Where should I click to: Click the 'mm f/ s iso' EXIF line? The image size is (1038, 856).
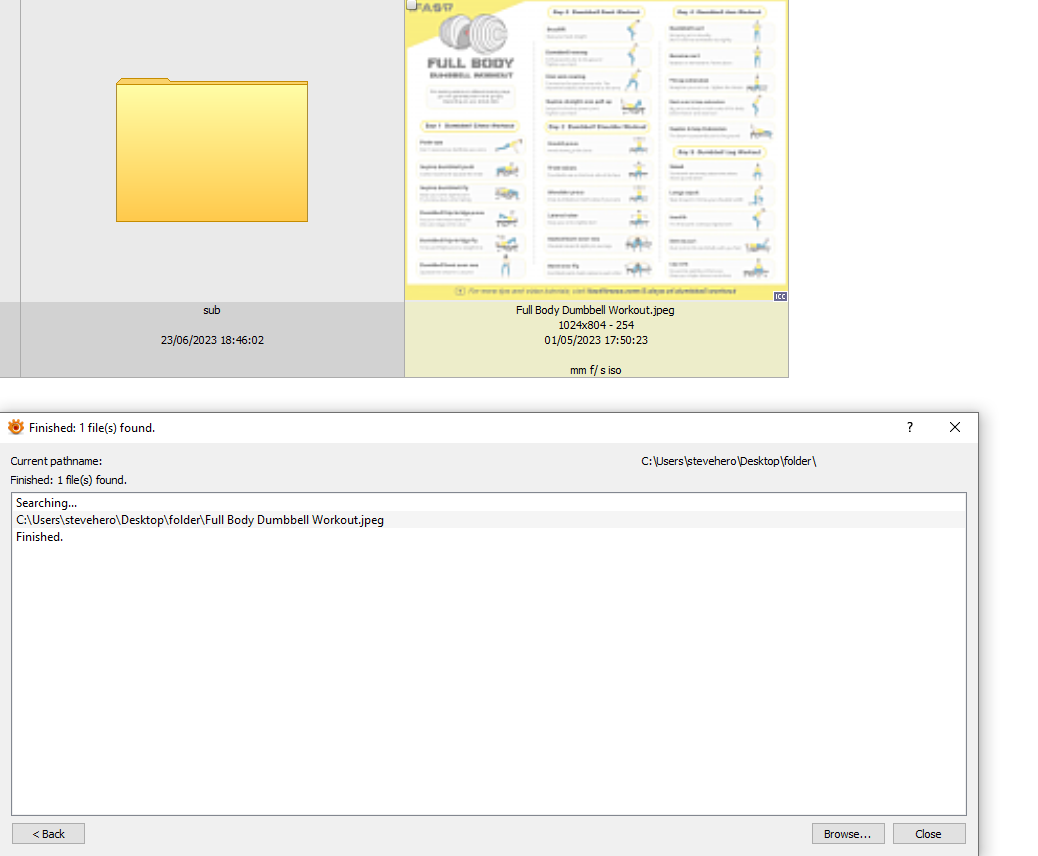click(x=595, y=370)
